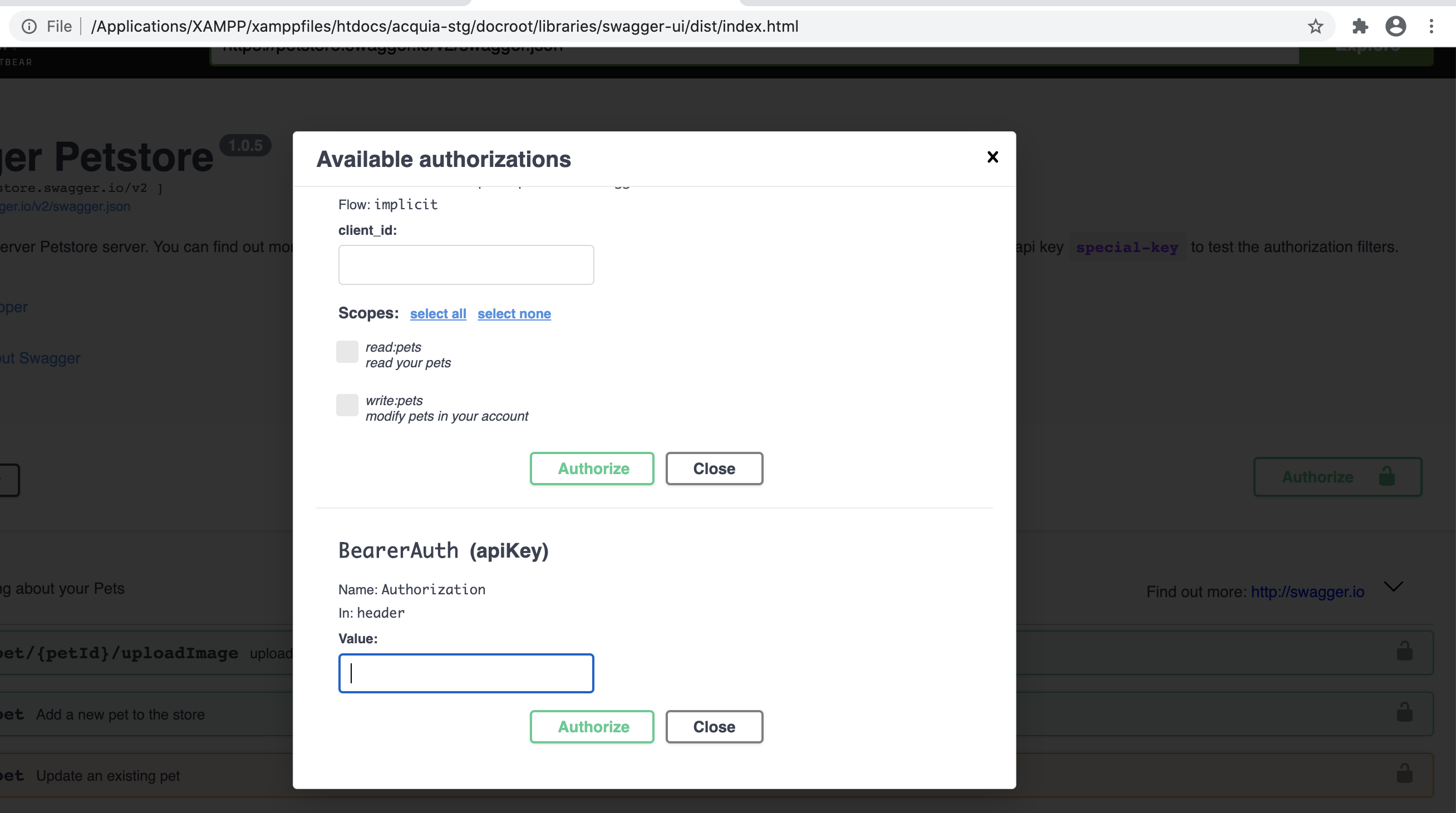
Task: Bookmark this page with the star icon
Action: tap(1315, 26)
